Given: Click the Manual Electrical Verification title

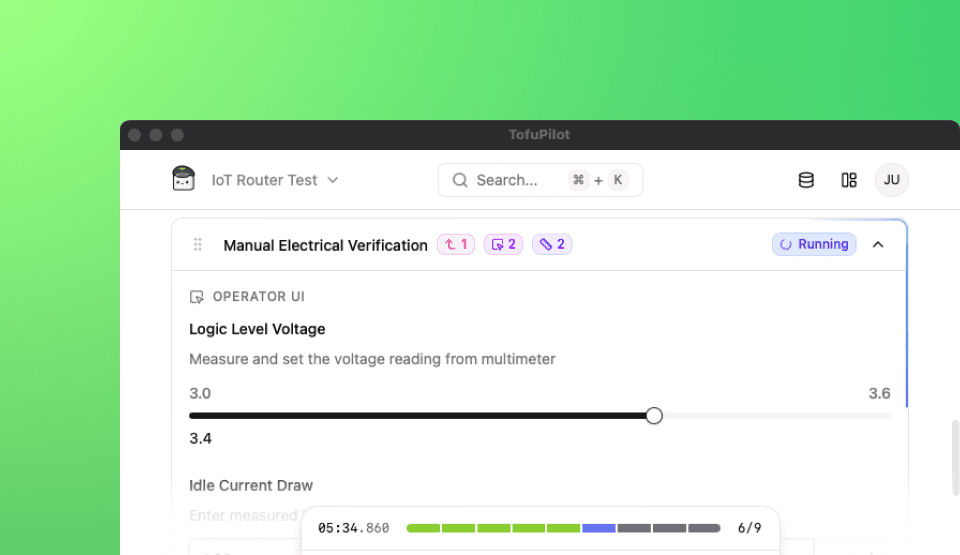Looking at the screenshot, I should point(325,245).
